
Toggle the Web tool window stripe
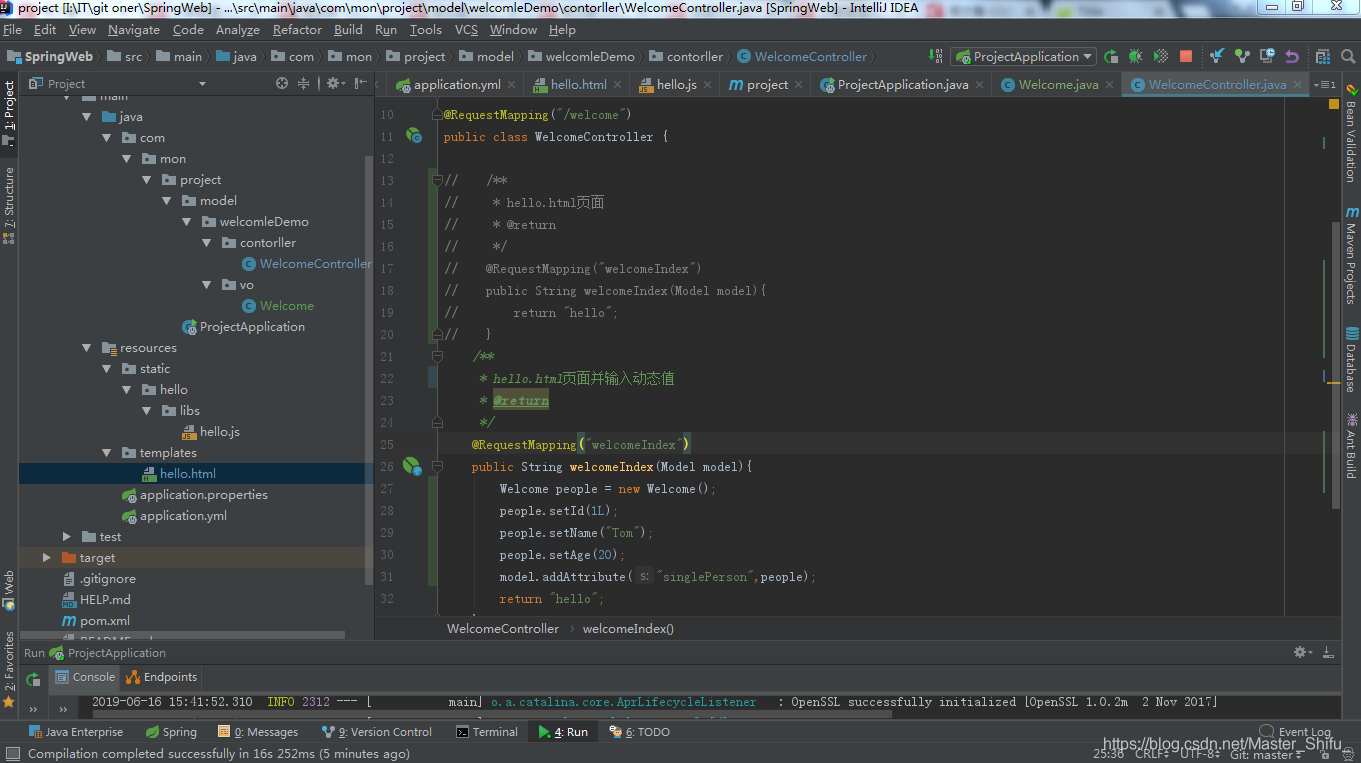tap(9, 590)
